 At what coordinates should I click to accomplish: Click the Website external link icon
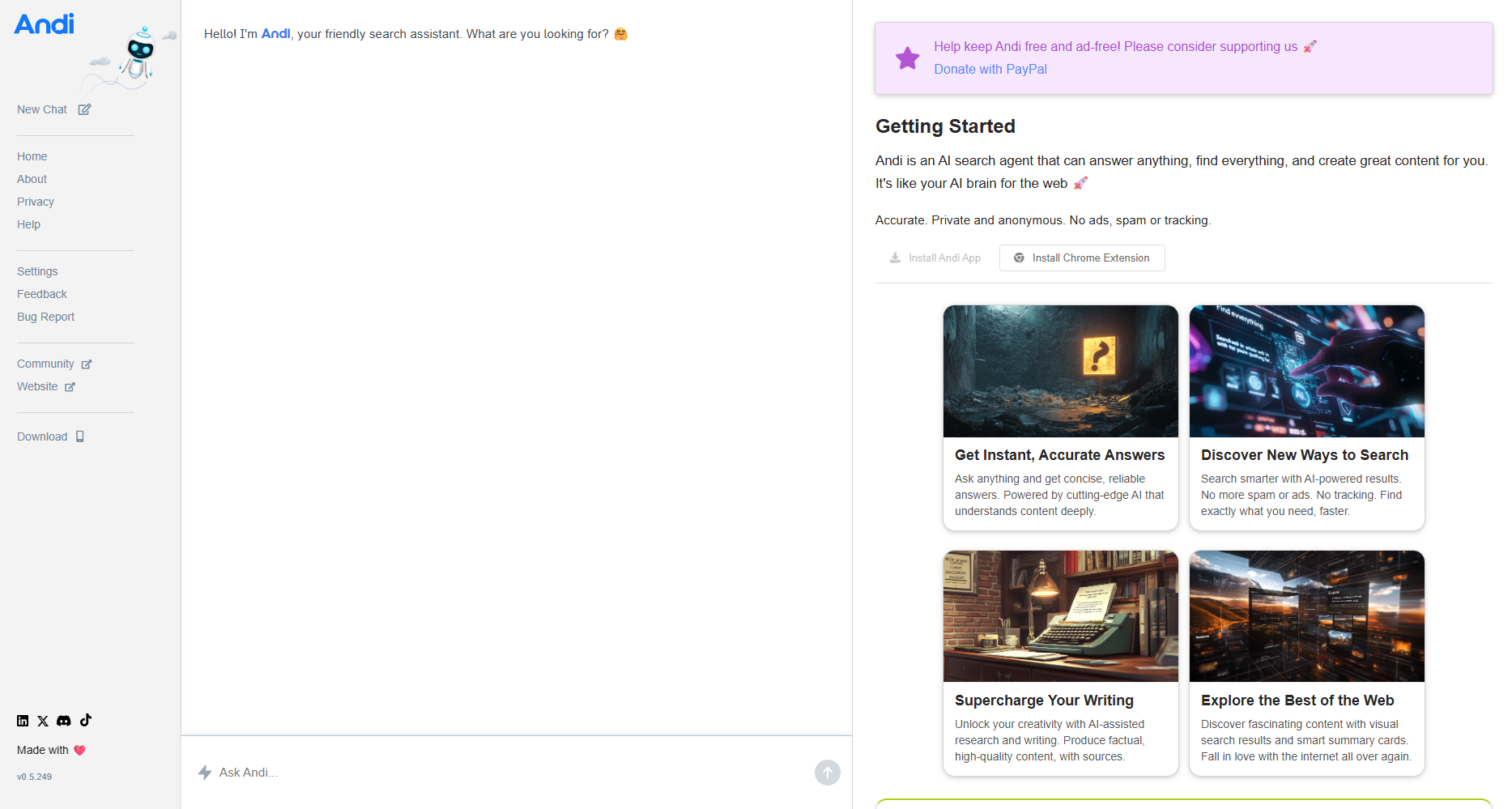(x=70, y=387)
